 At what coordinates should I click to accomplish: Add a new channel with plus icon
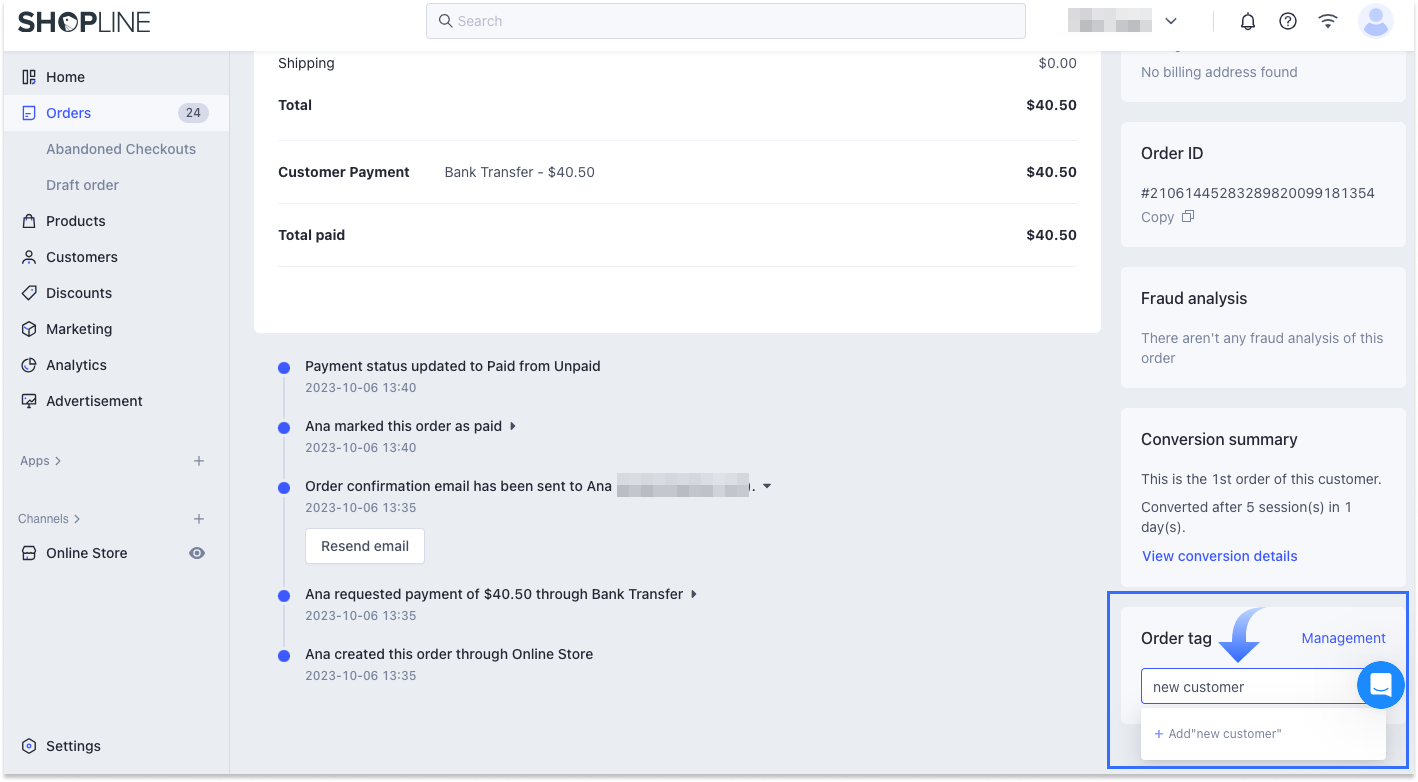click(199, 519)
